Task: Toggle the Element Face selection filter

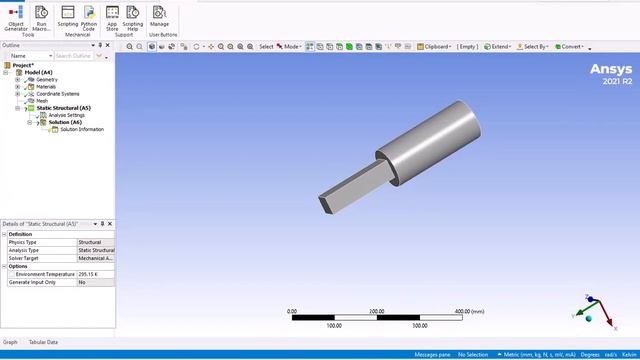Action: tap(369, 47)
